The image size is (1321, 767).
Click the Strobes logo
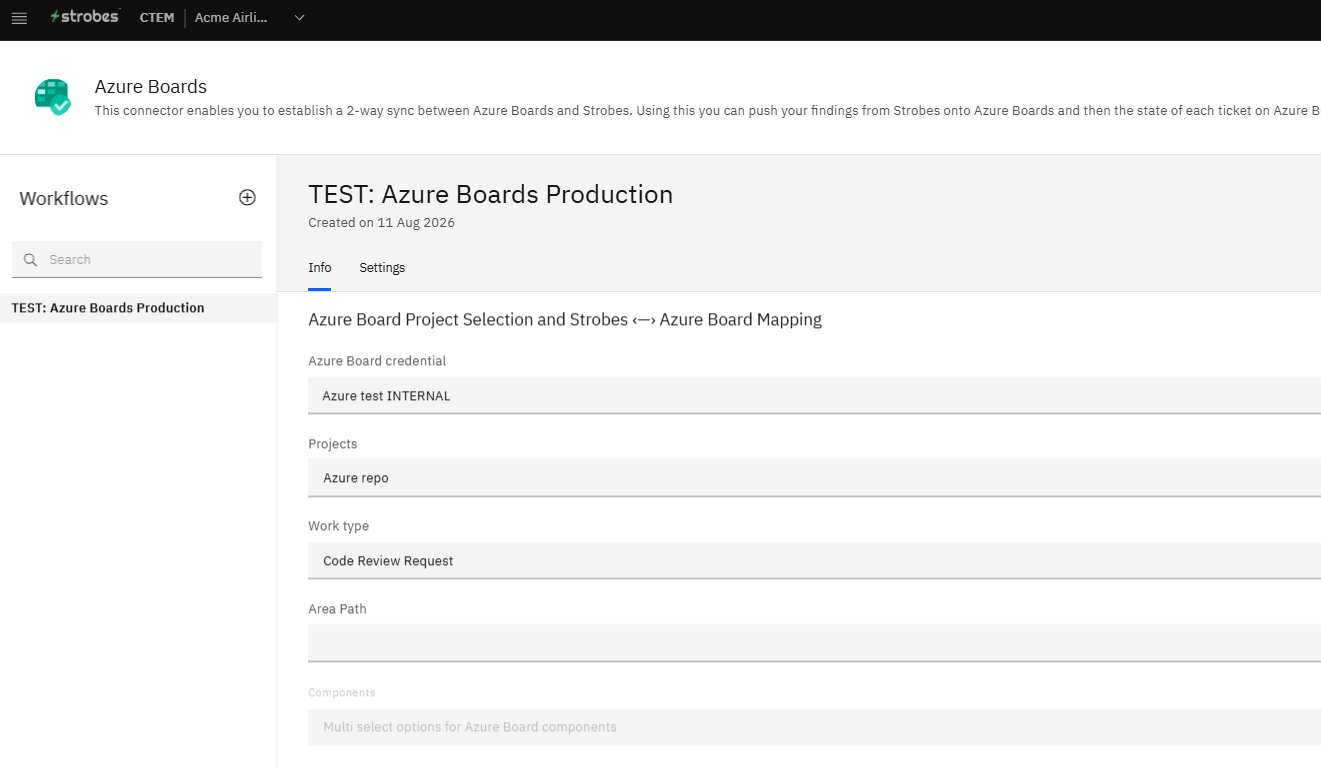click(85, 17)
